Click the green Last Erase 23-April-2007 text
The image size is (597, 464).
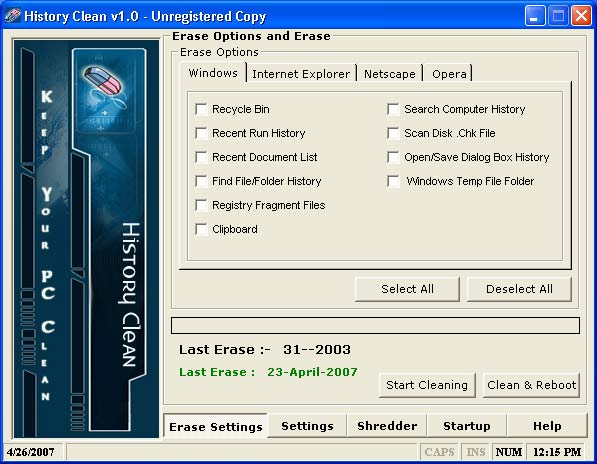point(268,372)
